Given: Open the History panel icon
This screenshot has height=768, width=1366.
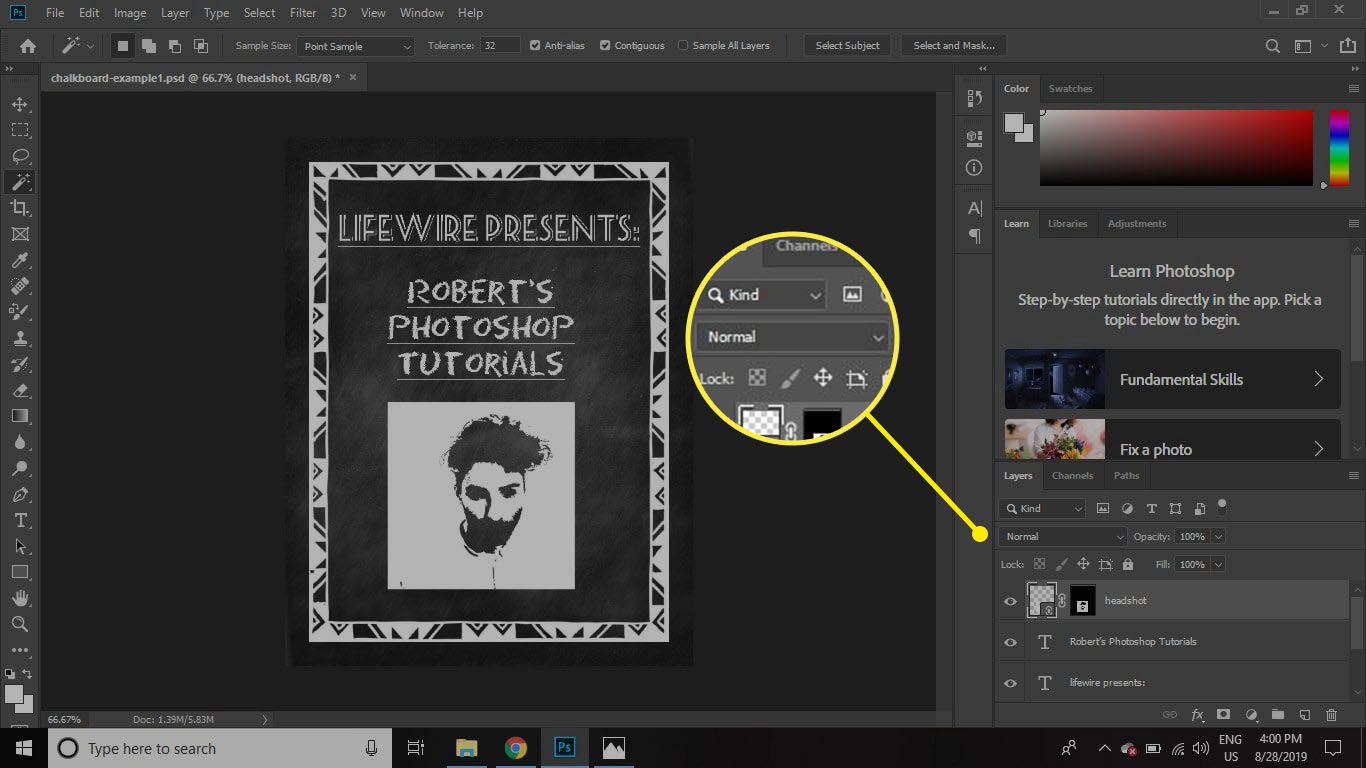Looking at the screenshot, I should coord(975,98).
